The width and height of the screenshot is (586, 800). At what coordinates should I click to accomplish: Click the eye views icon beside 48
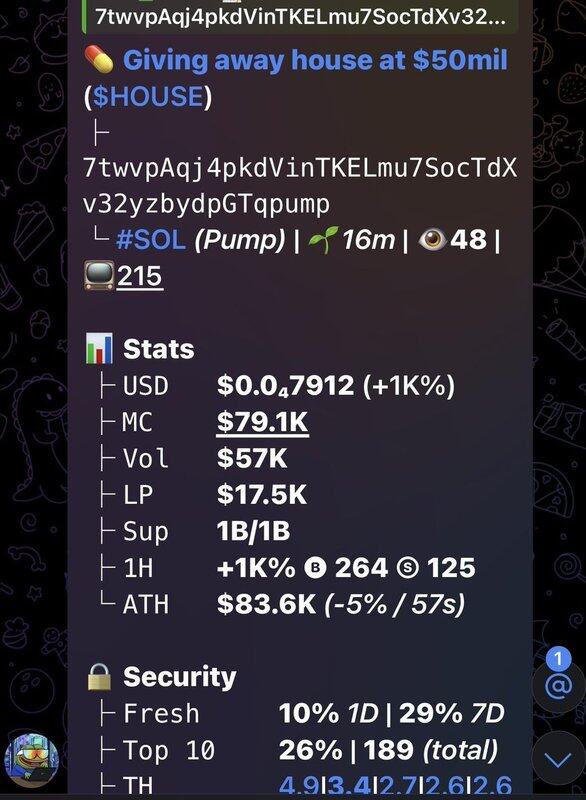(x=432, y=239)
